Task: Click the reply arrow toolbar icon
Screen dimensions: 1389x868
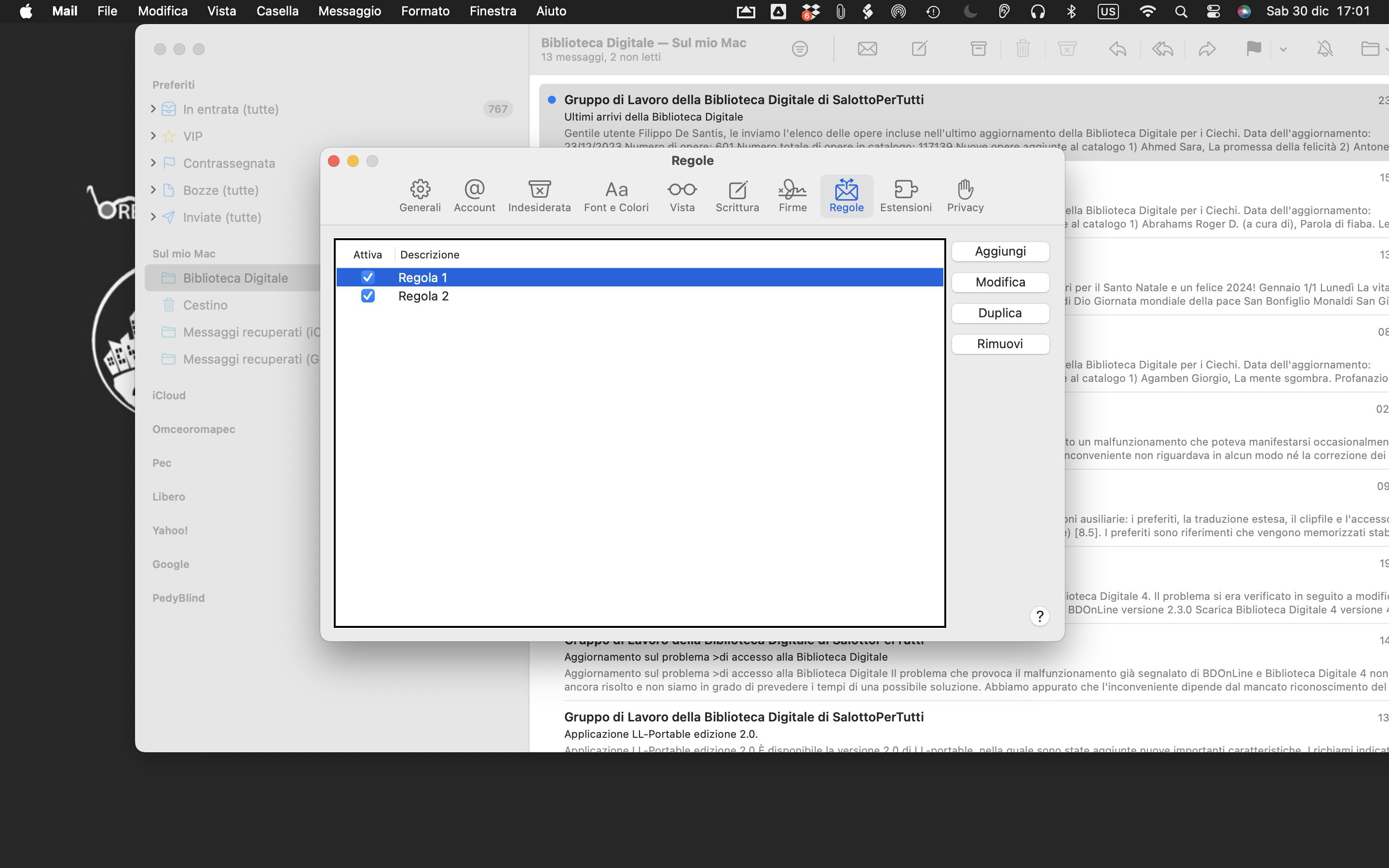Action: (x=1117, y=49)
